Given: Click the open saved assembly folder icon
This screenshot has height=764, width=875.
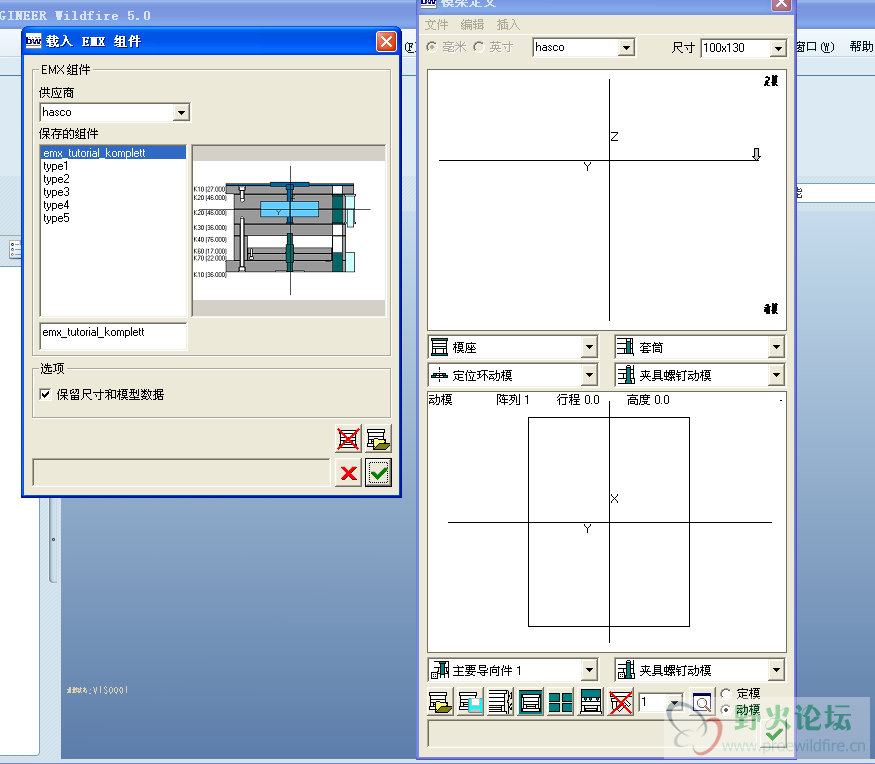Looking at the screenshot, I should pos(378,439).
